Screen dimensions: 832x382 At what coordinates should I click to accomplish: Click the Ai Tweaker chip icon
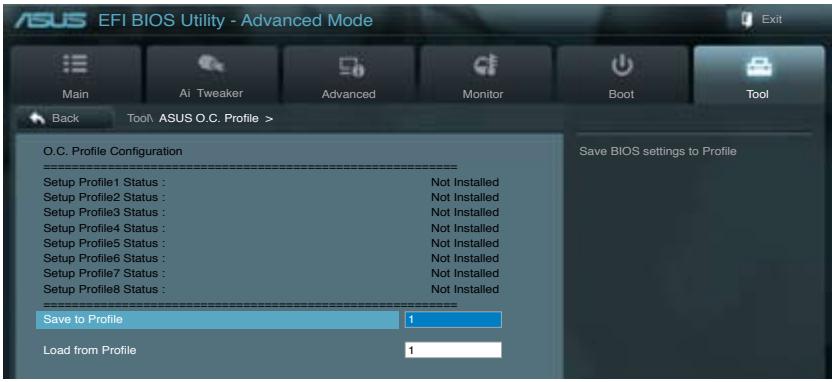(211, 64)
